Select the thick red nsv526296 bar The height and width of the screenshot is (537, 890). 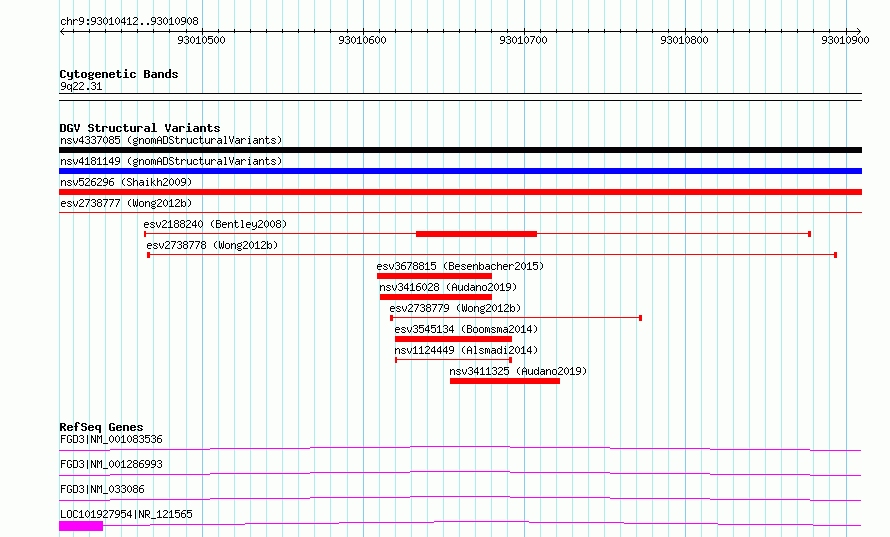pyautogui.click(x=460, y=192)
